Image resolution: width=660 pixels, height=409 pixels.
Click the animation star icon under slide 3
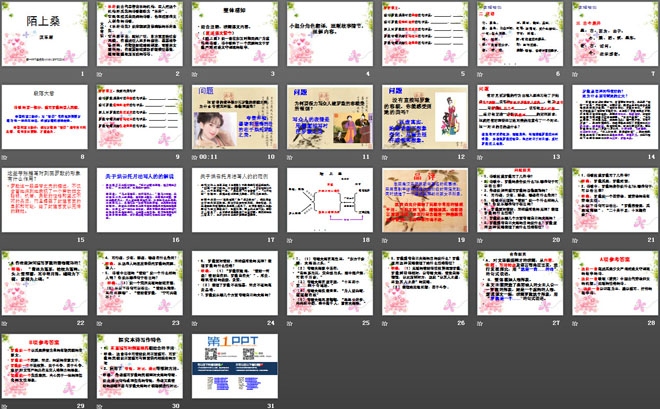(195, 74)
